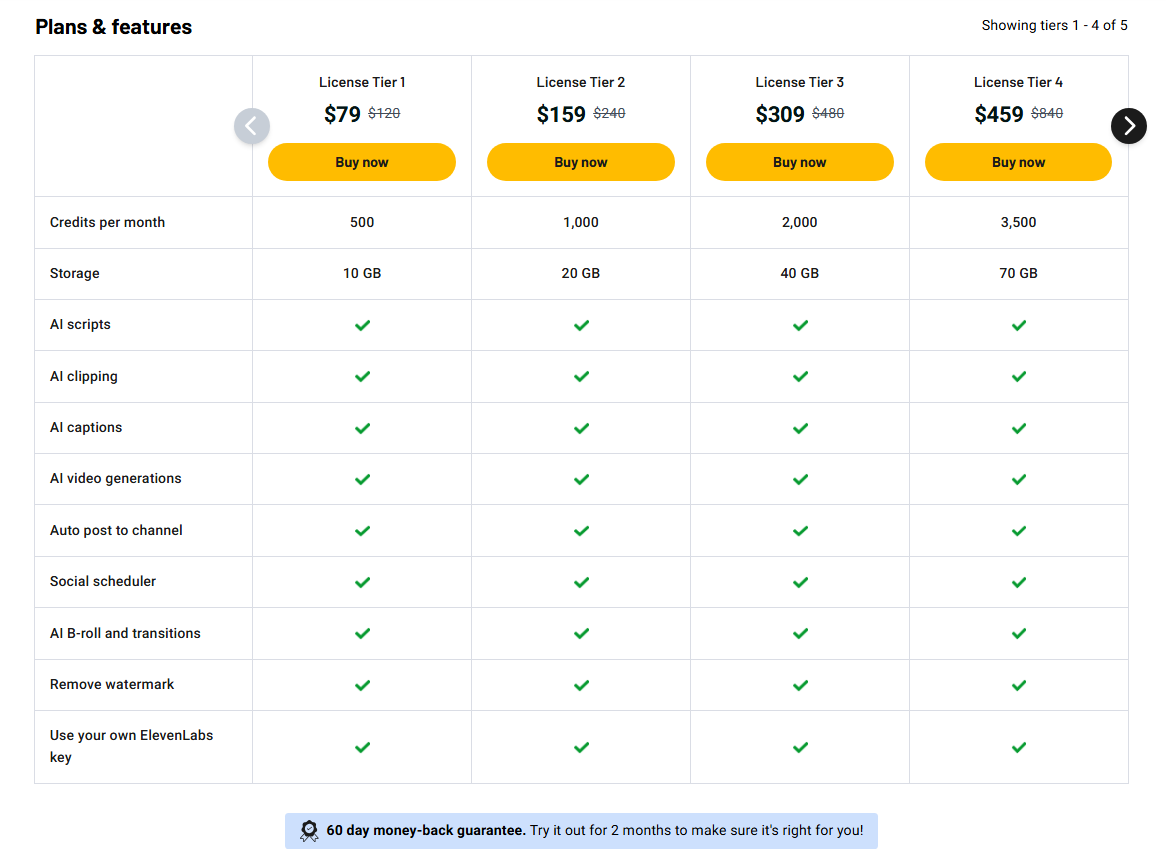This screenshot has width=1166, height=866.
Task: Click the License Tier 3 heading
Action: click(x=800, y=82)
